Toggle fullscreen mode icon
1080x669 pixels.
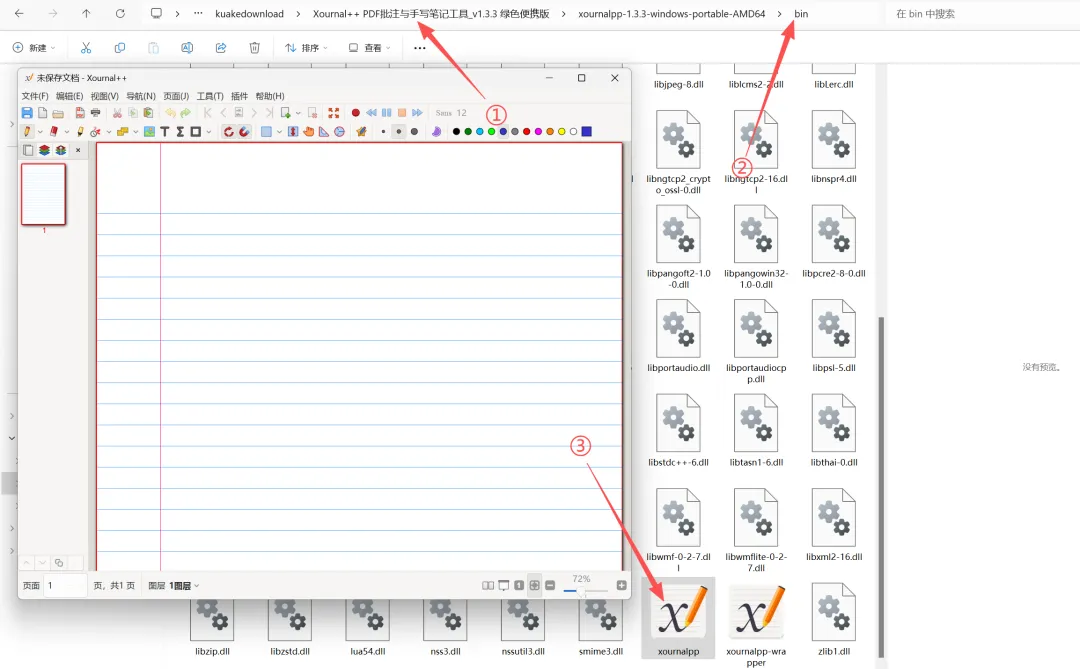333,112
